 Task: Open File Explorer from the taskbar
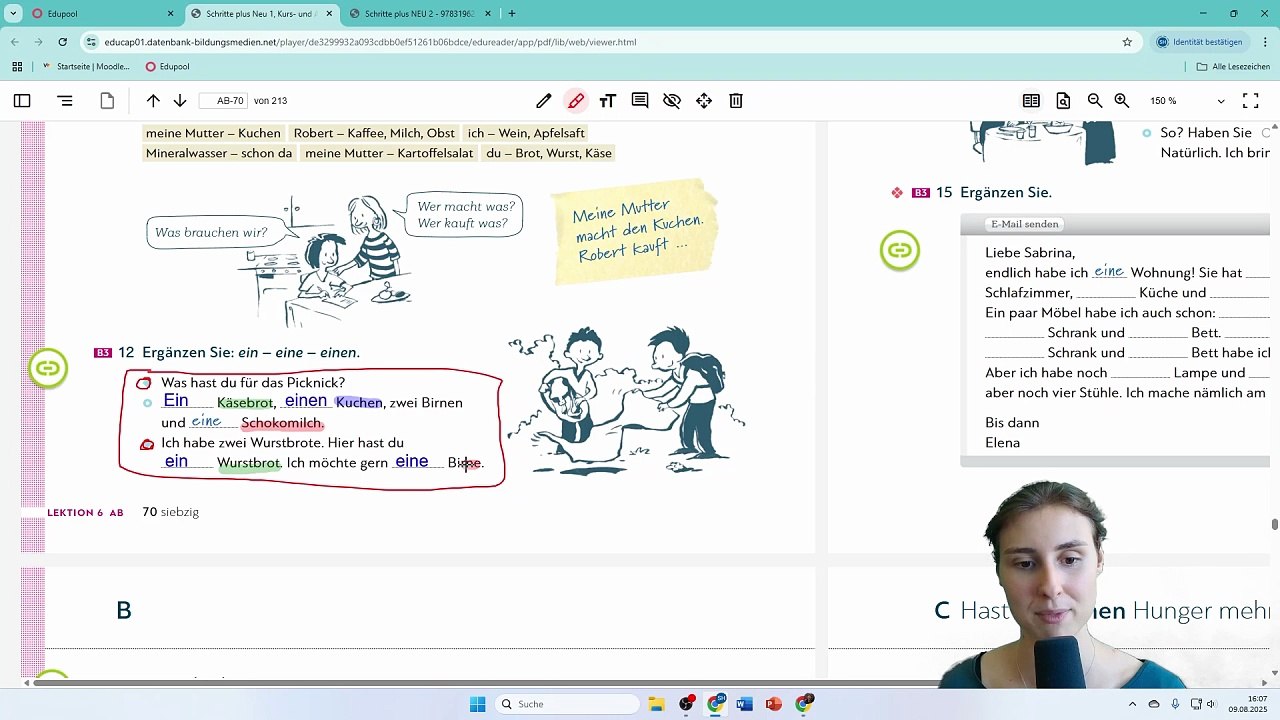pos(656,704)
